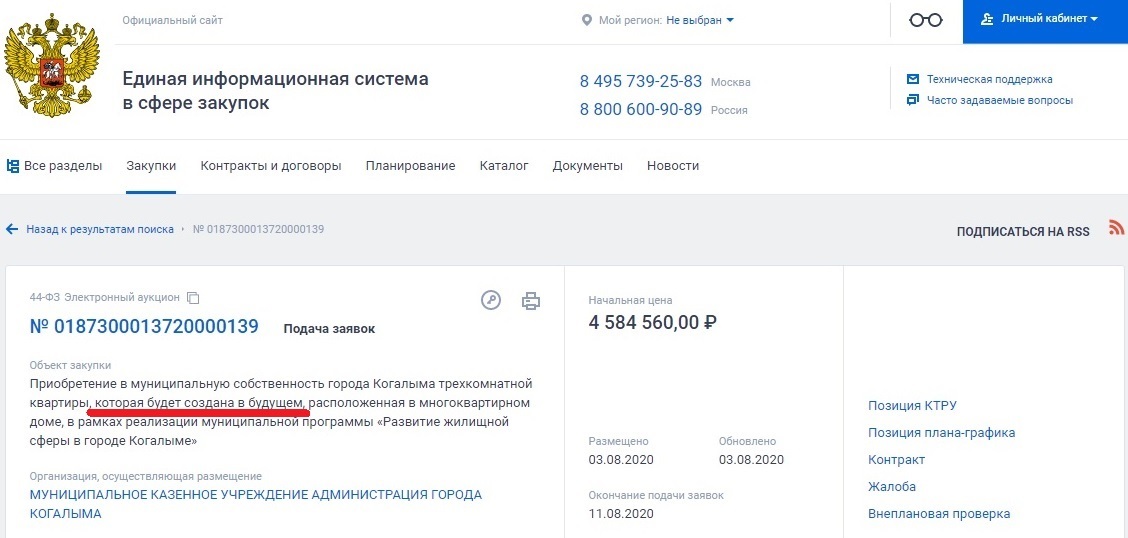
Task: Expand the Мой регион Не выбран selector
Action: [x=700, y=20]
